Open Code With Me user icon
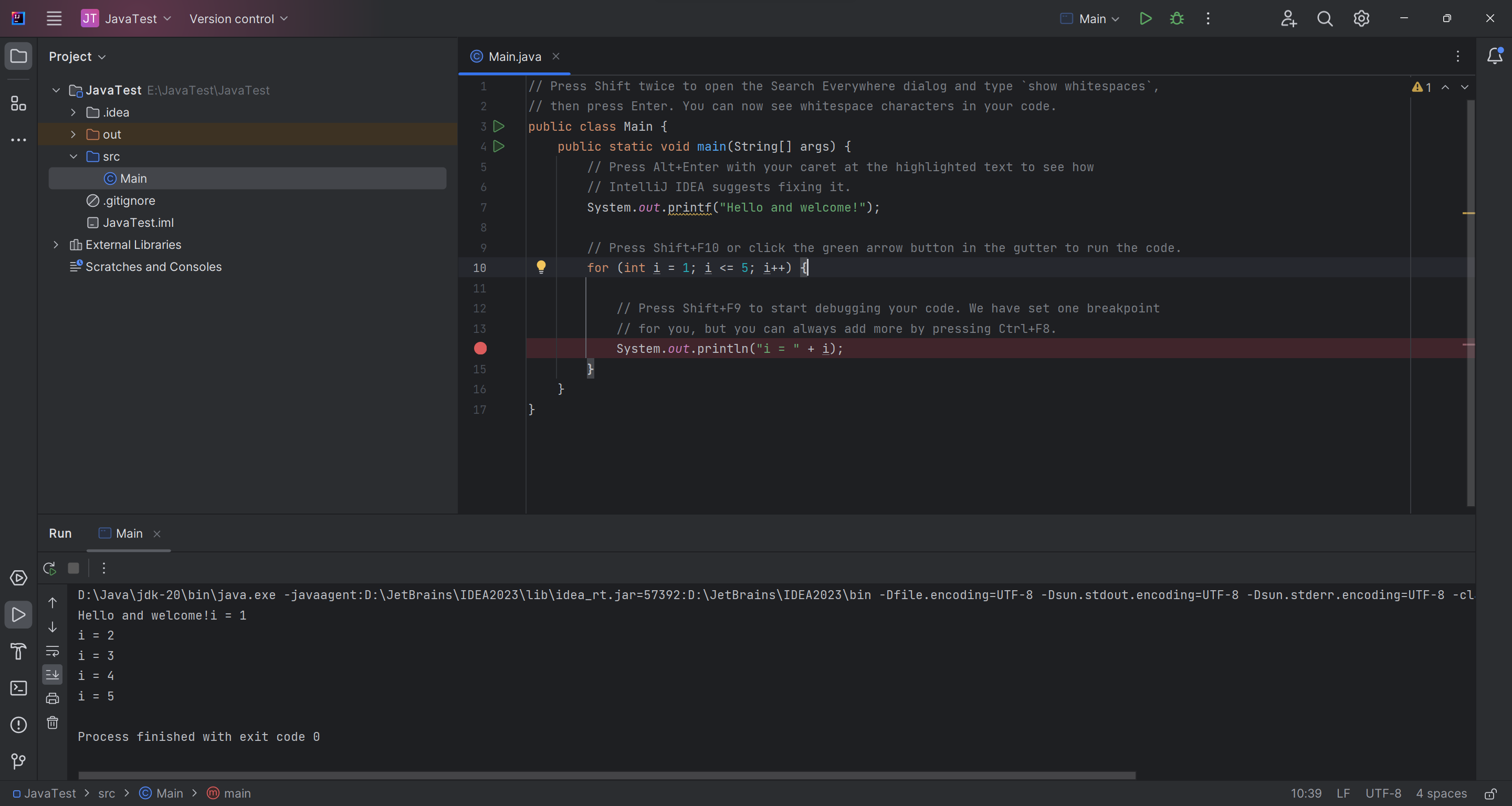This screenshot has height=806, width=1512. point(1288,19)
